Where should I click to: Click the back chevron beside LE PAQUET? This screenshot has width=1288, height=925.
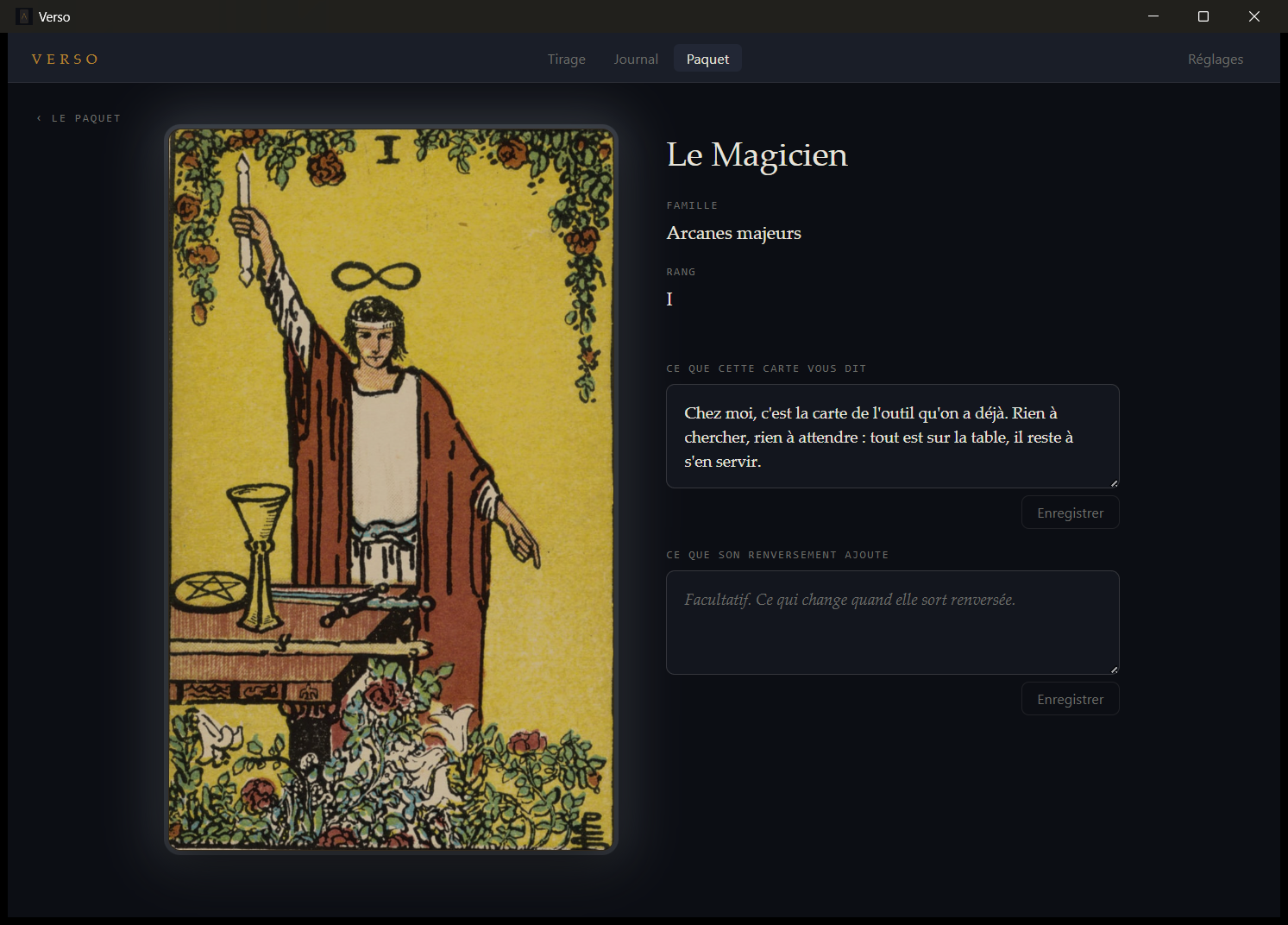39,118
